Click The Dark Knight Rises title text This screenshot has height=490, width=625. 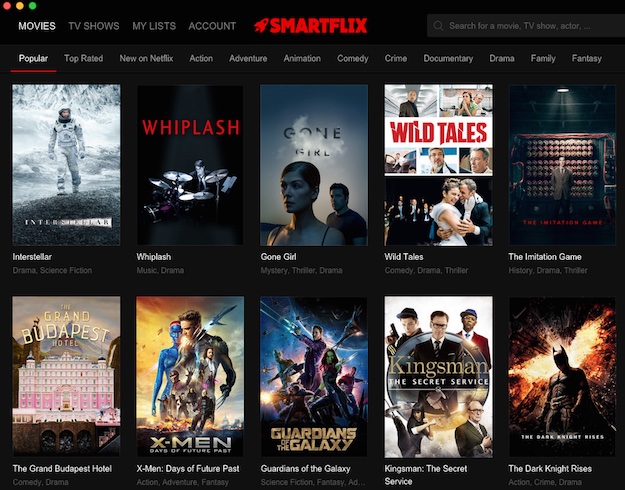(x=550, y=468)
